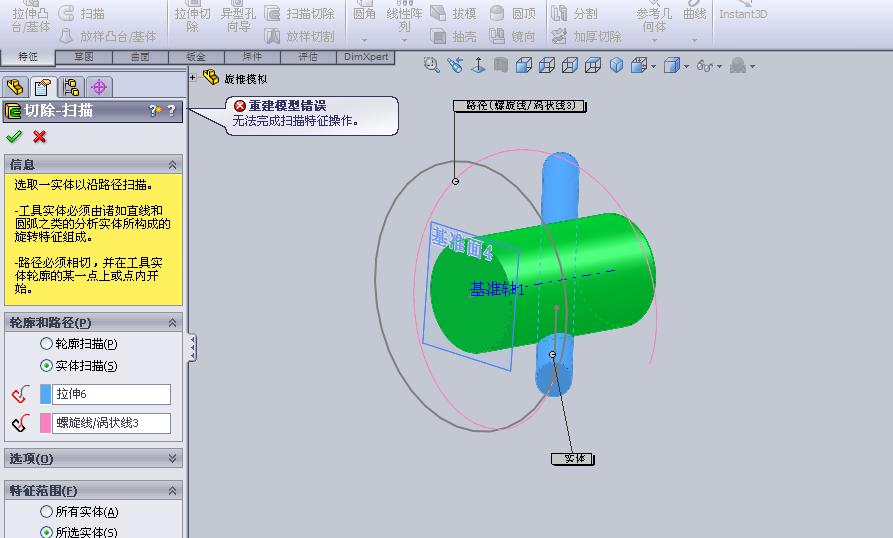This screenshot has width=893, height=538.
Task: Collapse the 特征范围 section
Action: tap(172, 490)
